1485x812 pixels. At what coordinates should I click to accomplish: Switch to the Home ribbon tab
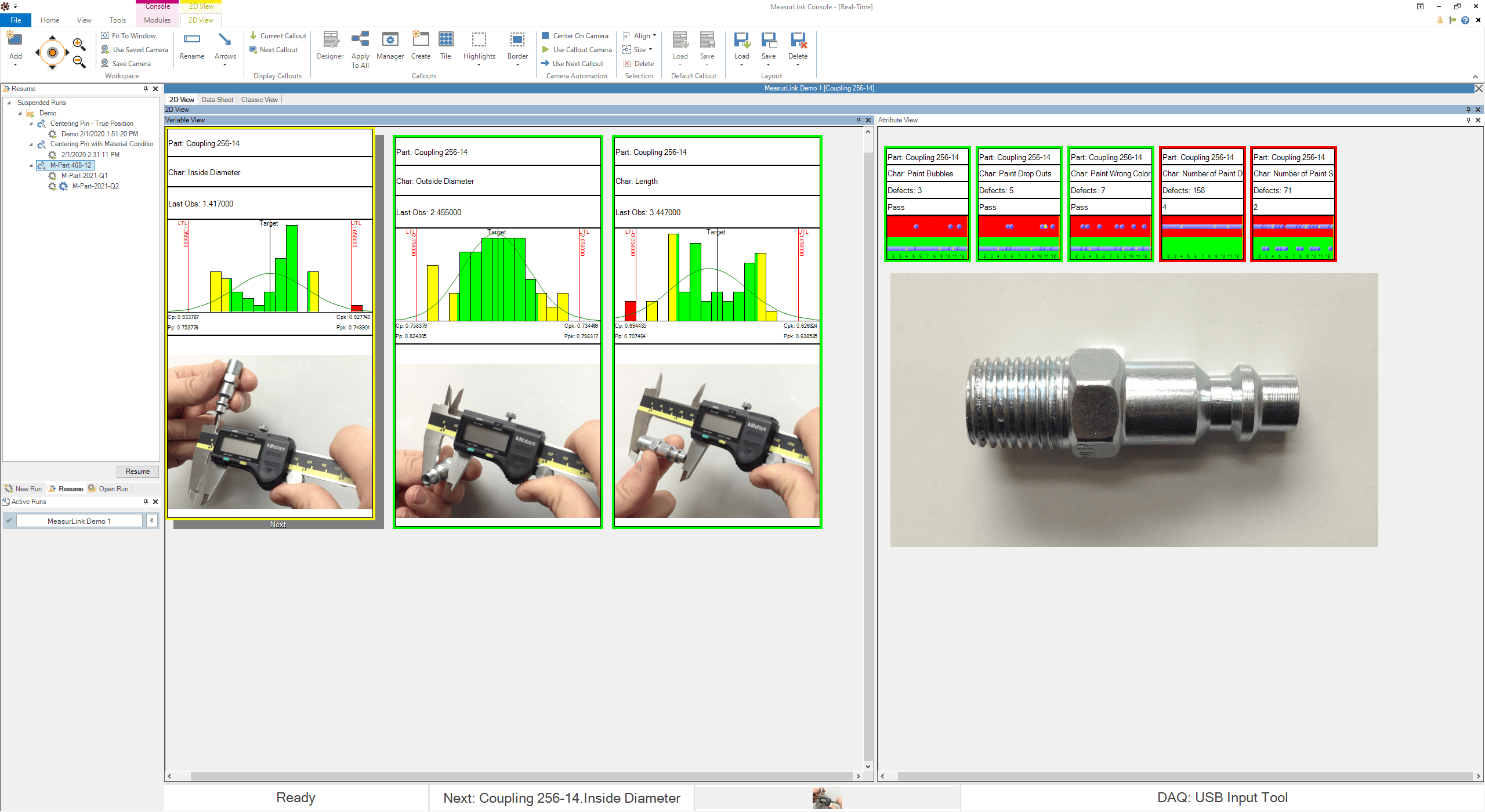50,20
